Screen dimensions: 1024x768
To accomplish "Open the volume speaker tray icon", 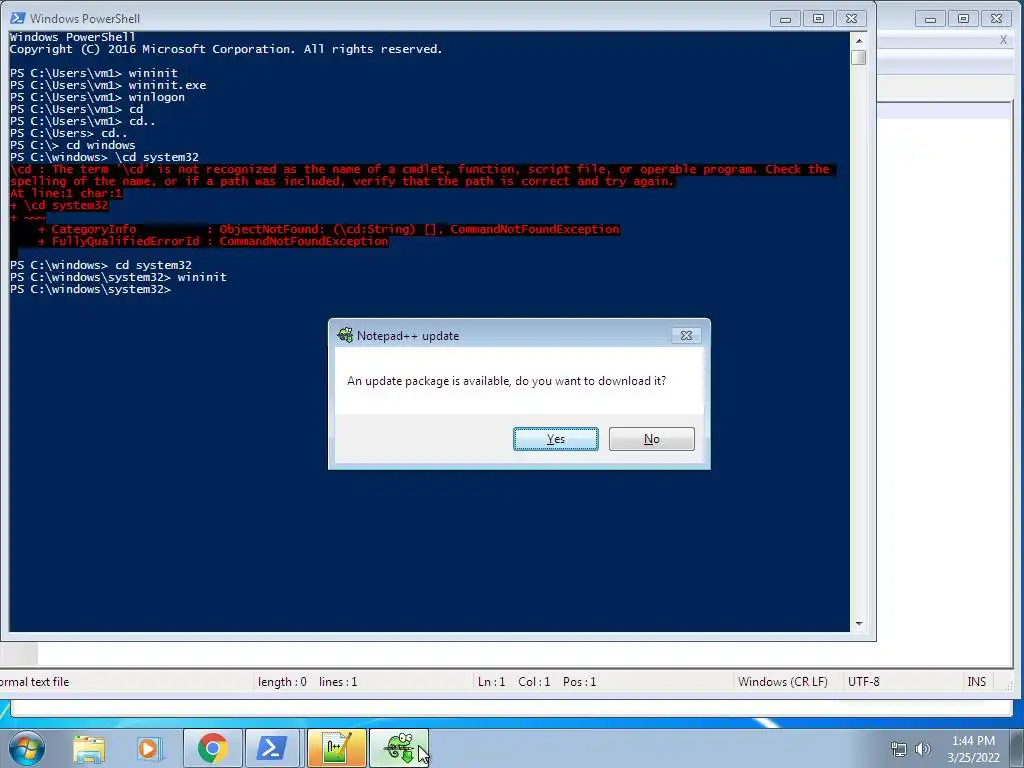I will (922, 749).
